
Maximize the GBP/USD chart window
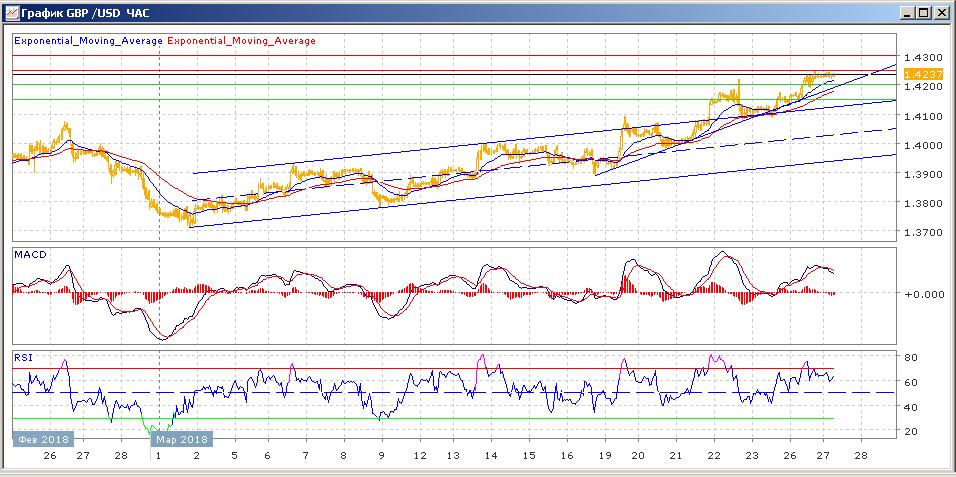[924, 12]
